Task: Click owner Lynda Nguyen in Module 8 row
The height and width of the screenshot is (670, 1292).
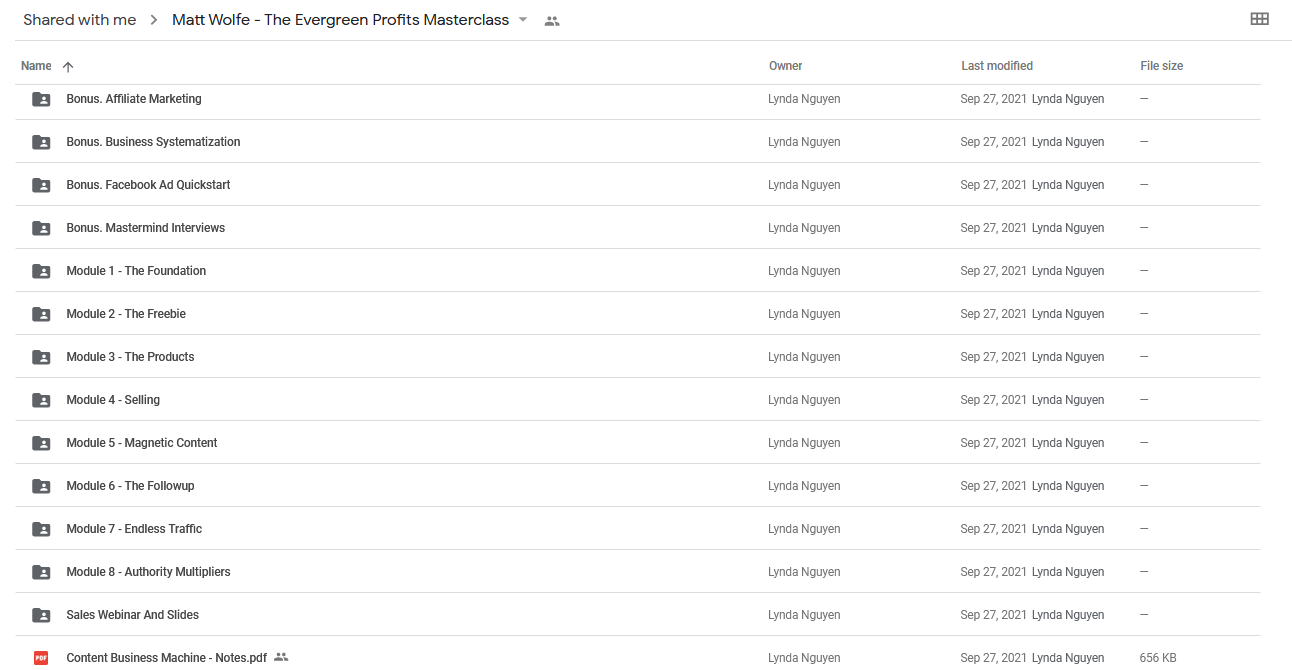Action: click(x=804, y=572)
